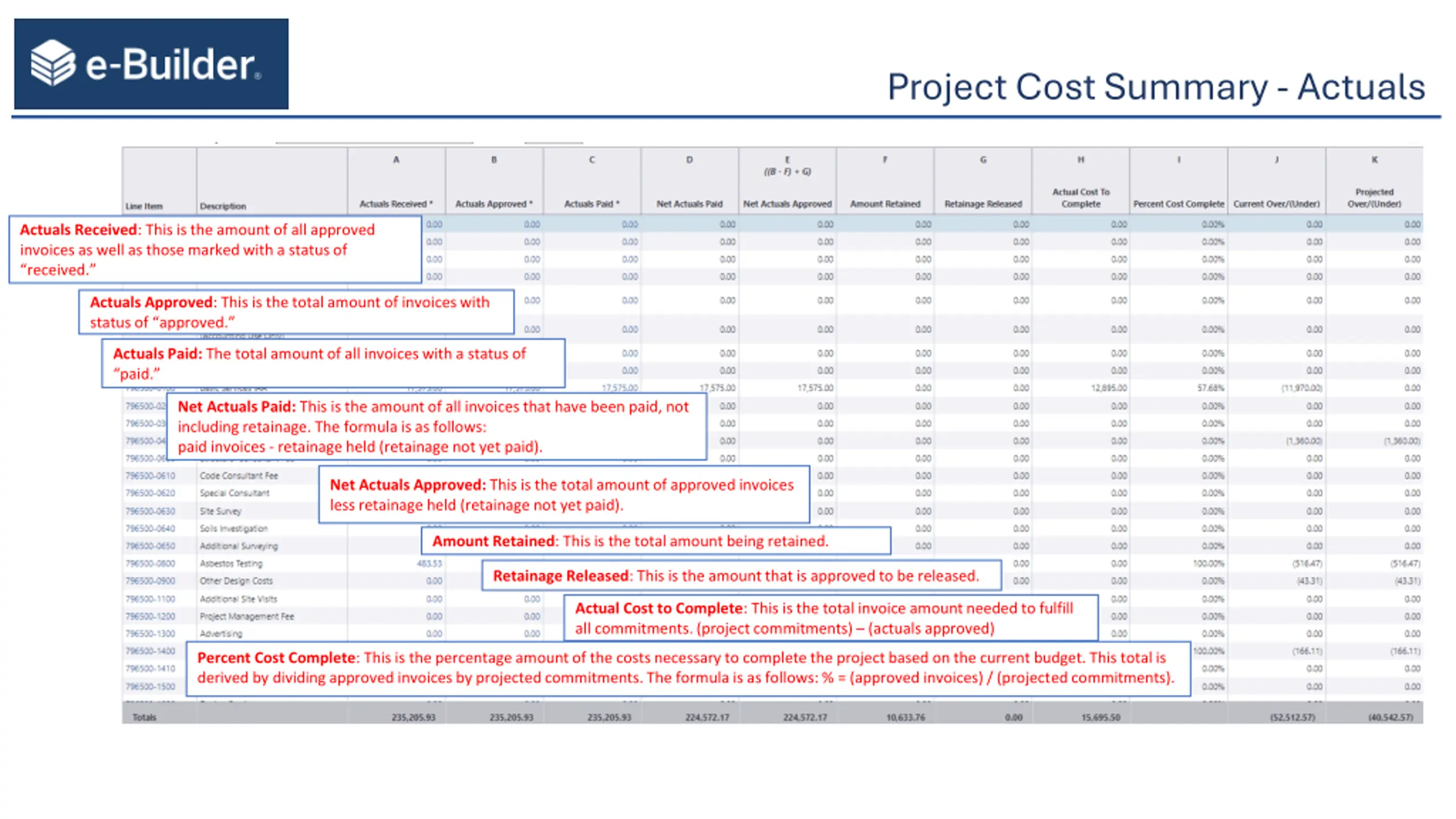Click the Percent Cost Complete column header
This screenshot has width=1456, height=819.
[1178, 204]
